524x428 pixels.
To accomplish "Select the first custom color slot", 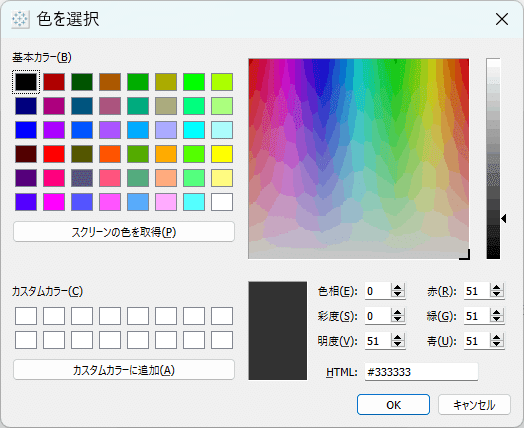I will [26, 316].
